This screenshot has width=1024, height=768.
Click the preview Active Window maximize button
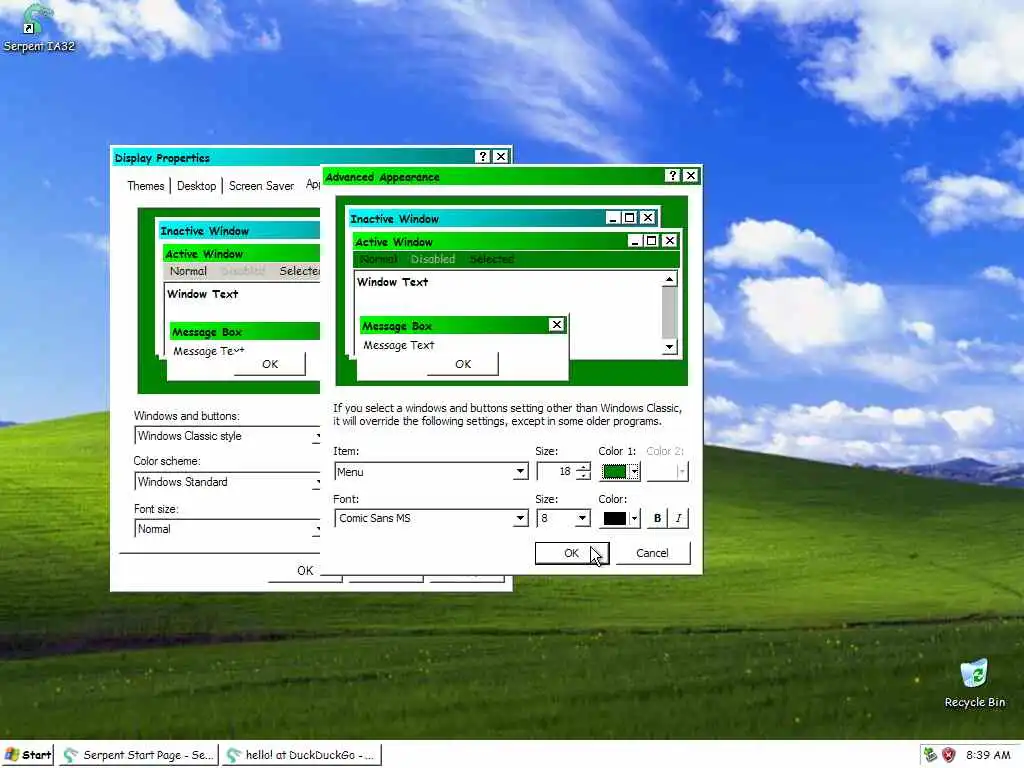point(651,241)
